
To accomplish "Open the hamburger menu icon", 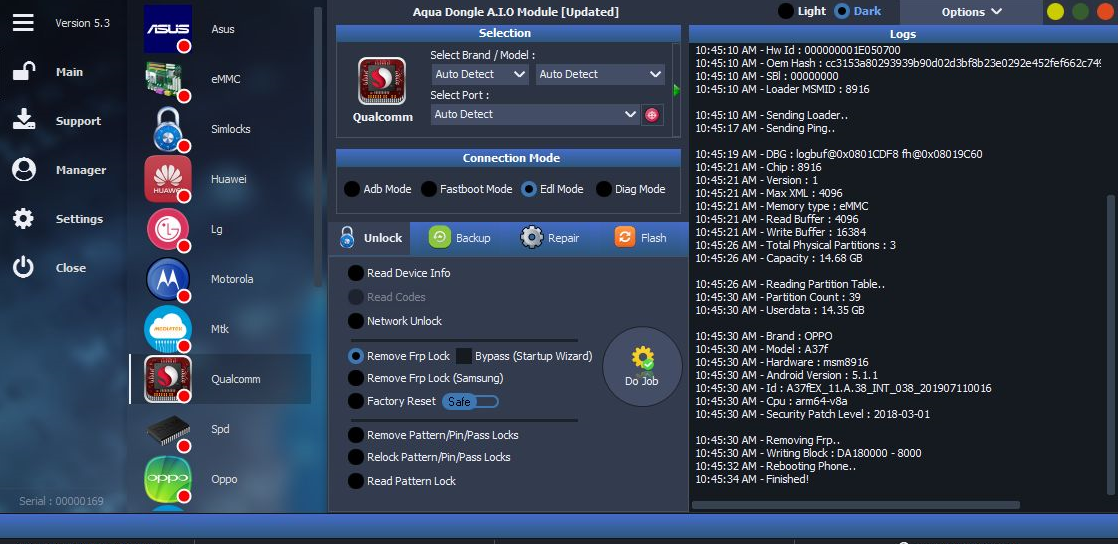I will (23, 22).
